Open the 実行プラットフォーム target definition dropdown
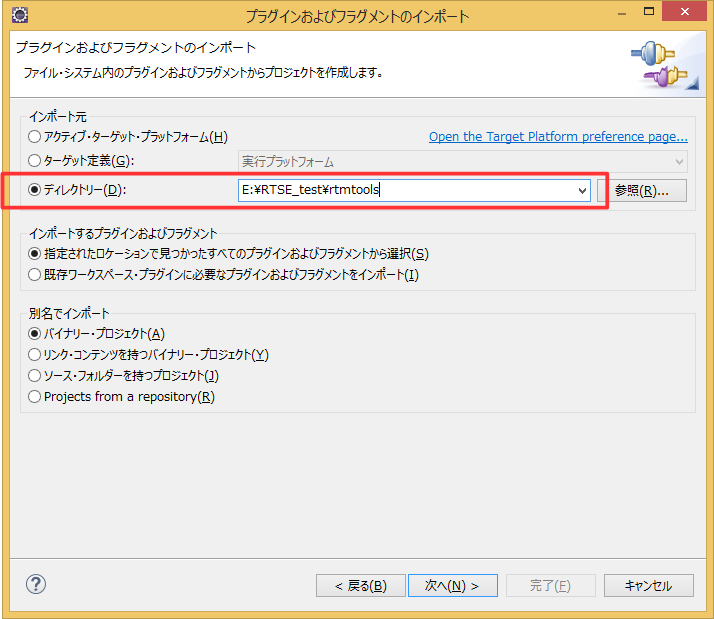This screenshot has height=619, width=714. coord(462,162)
